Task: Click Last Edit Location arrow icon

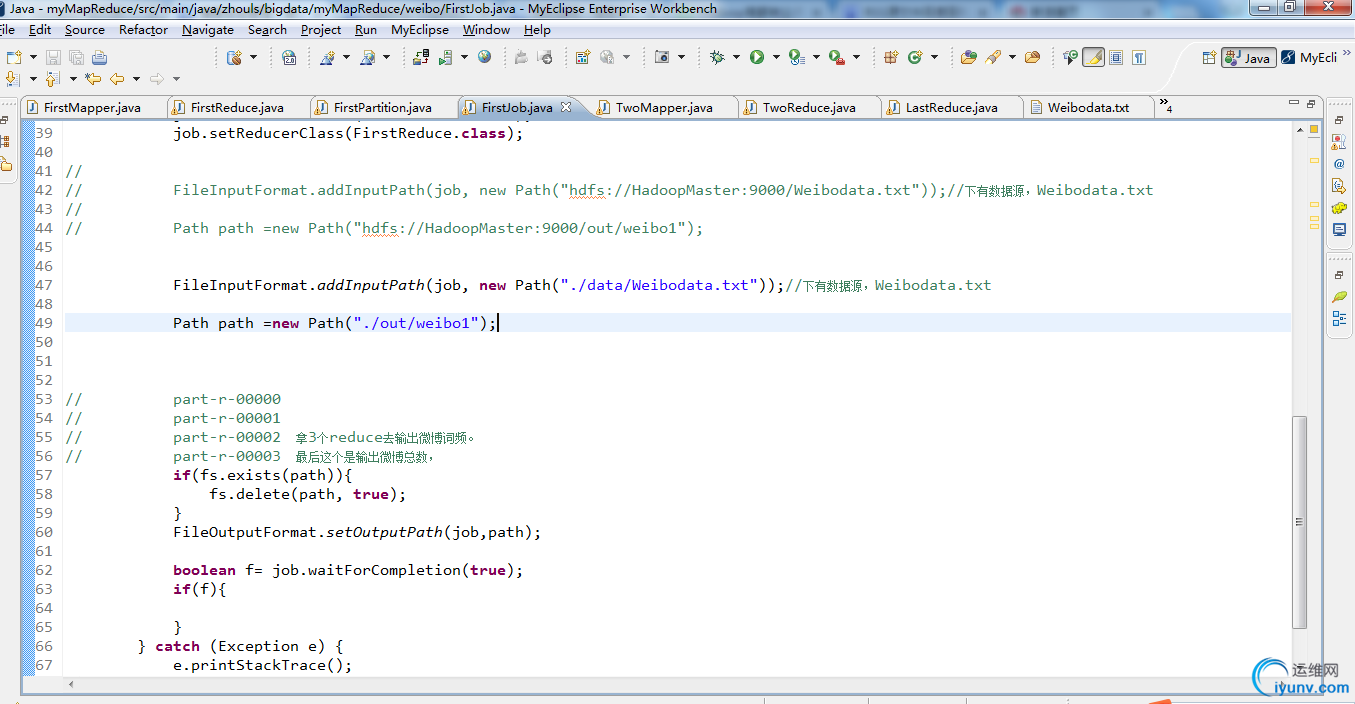Action: [x=93, y=78]
